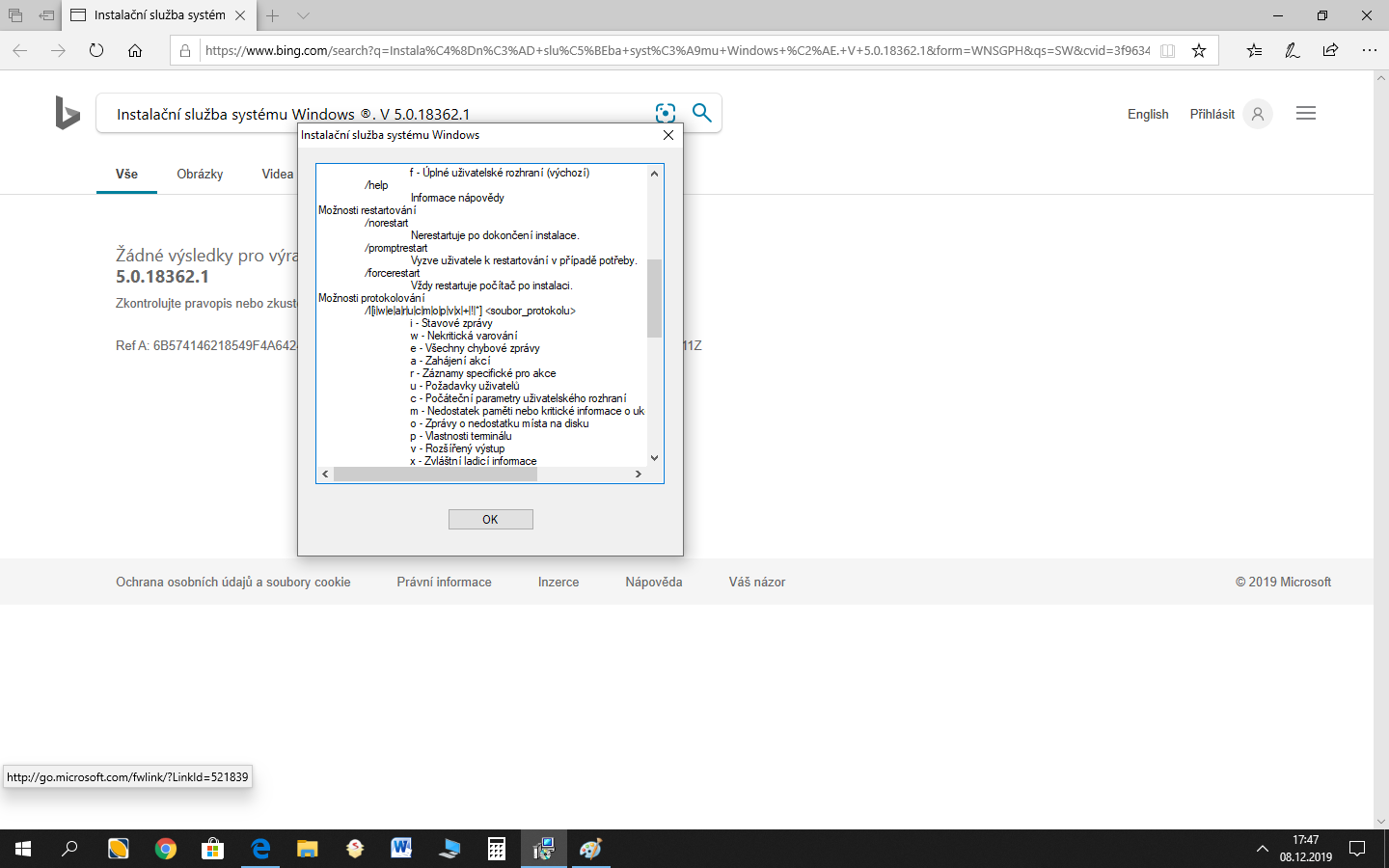Click OK in the Windows Installer dialog
Viewport: 1389px width, 868px height.
(x=490, y=520)
